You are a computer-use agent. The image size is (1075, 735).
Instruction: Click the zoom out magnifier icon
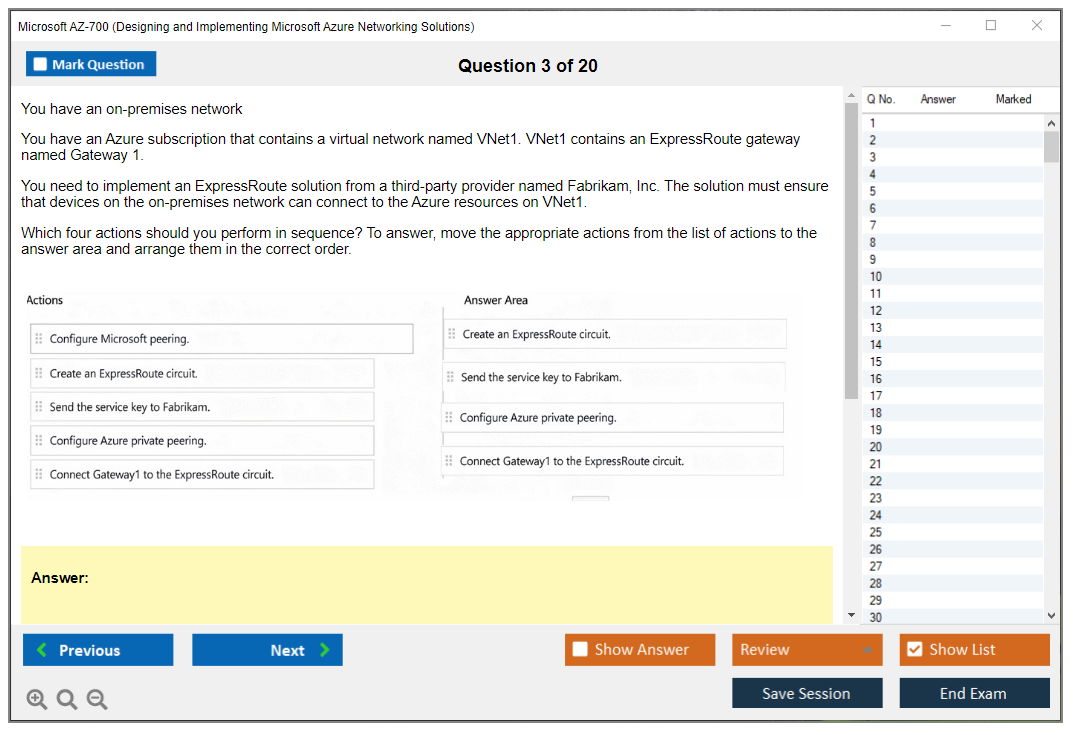point(97,700)
